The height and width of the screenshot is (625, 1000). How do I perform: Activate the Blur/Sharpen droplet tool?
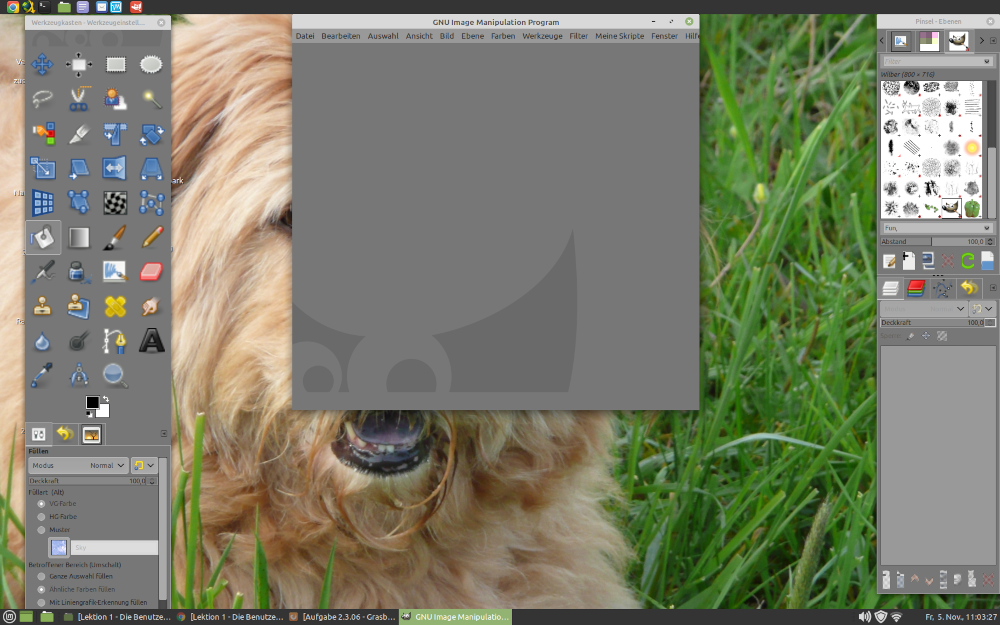pyautogui.click(x=42, y=342)
